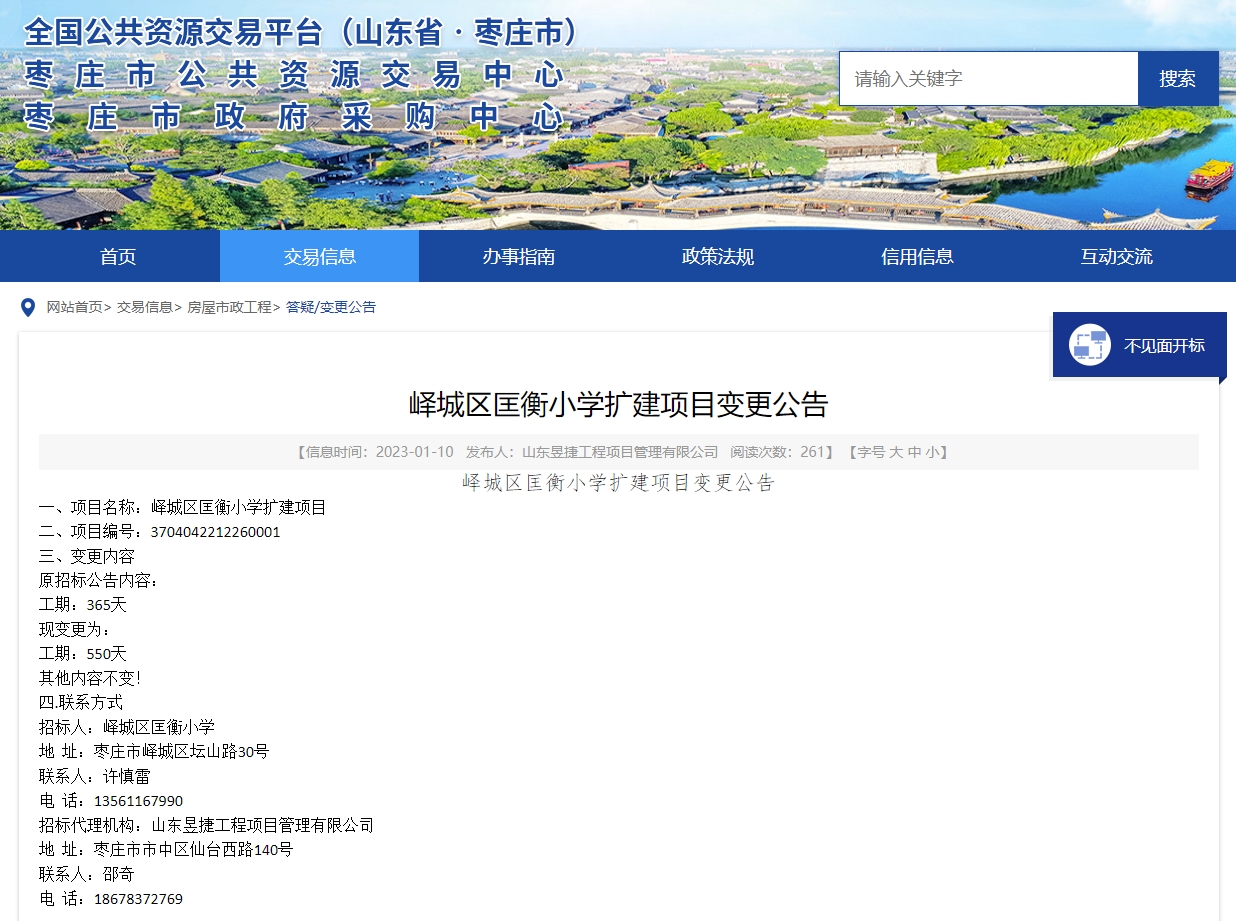Viewport: 1236px width, 921px height.
Task: Click the location pin icon in breadcrumb
Action: click(28, 307)
